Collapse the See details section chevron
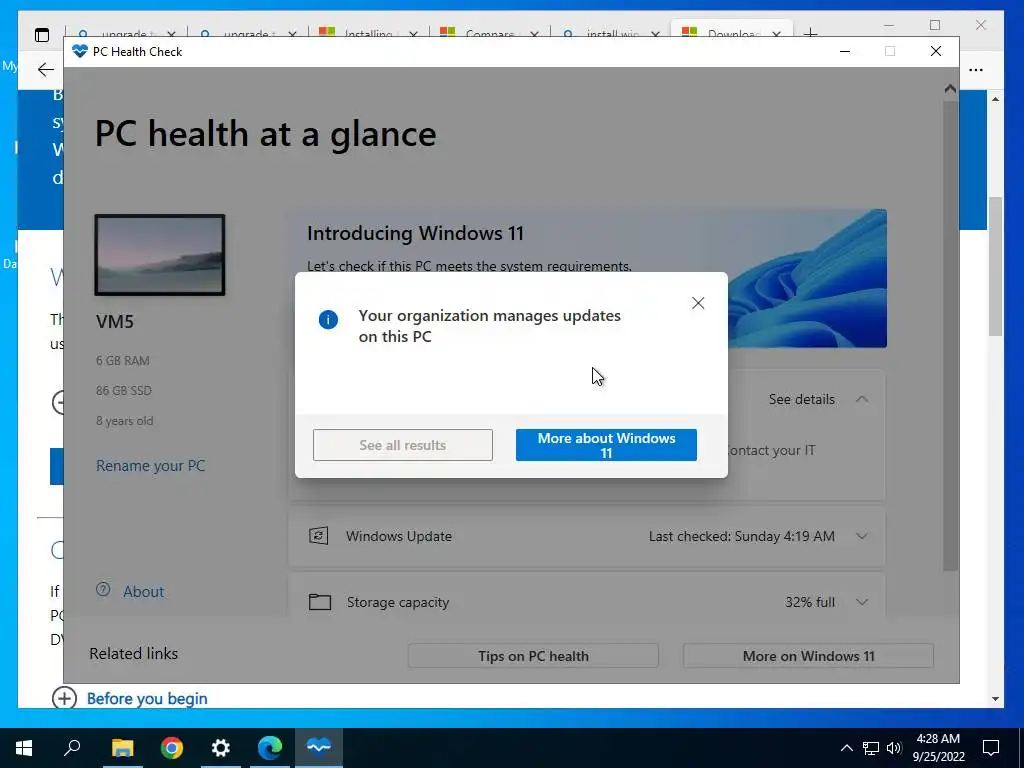Viewport: 1024px width, 768px height. [x=862, y=399]
